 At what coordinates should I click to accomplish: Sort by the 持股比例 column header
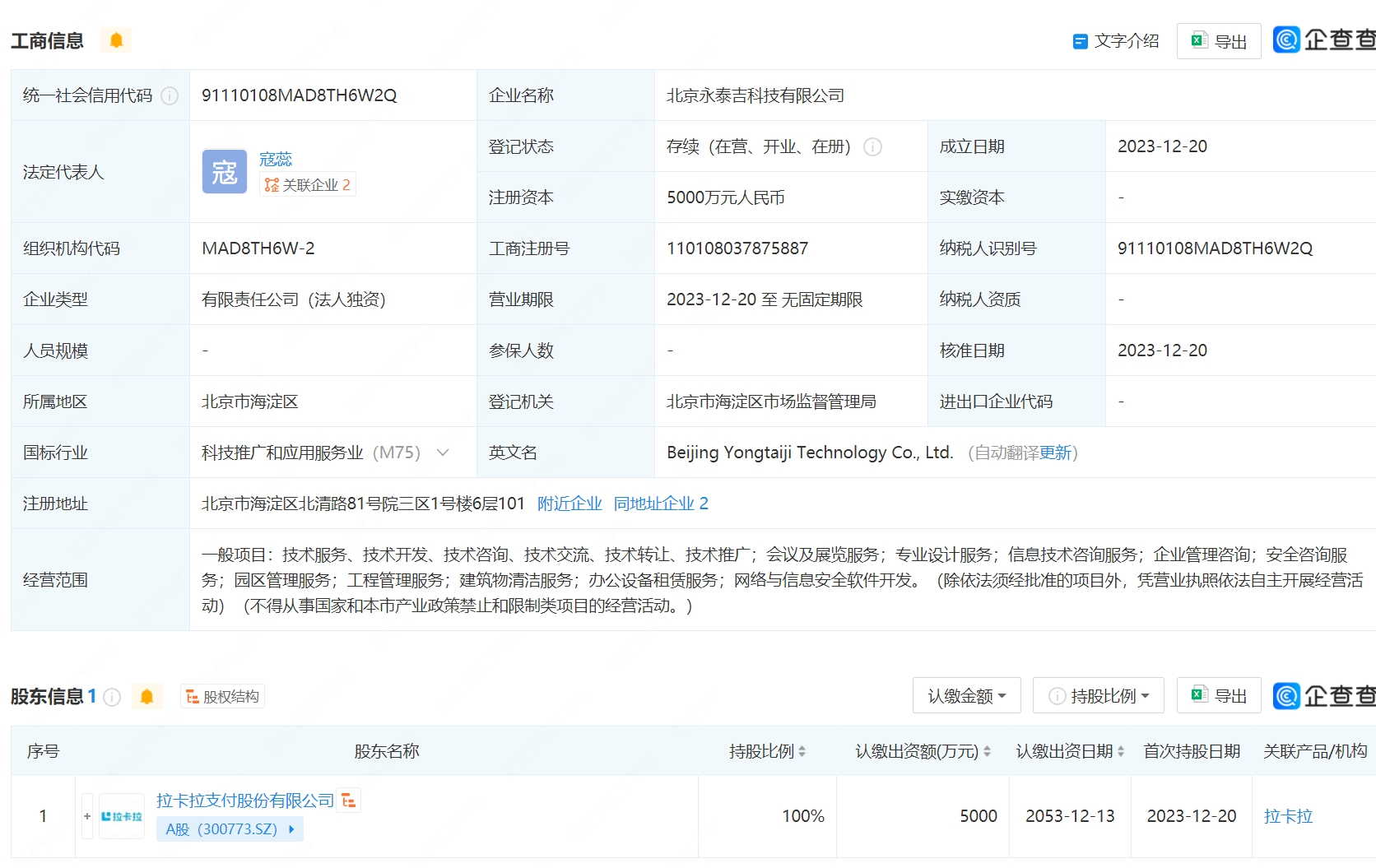(x=767, y=751)
